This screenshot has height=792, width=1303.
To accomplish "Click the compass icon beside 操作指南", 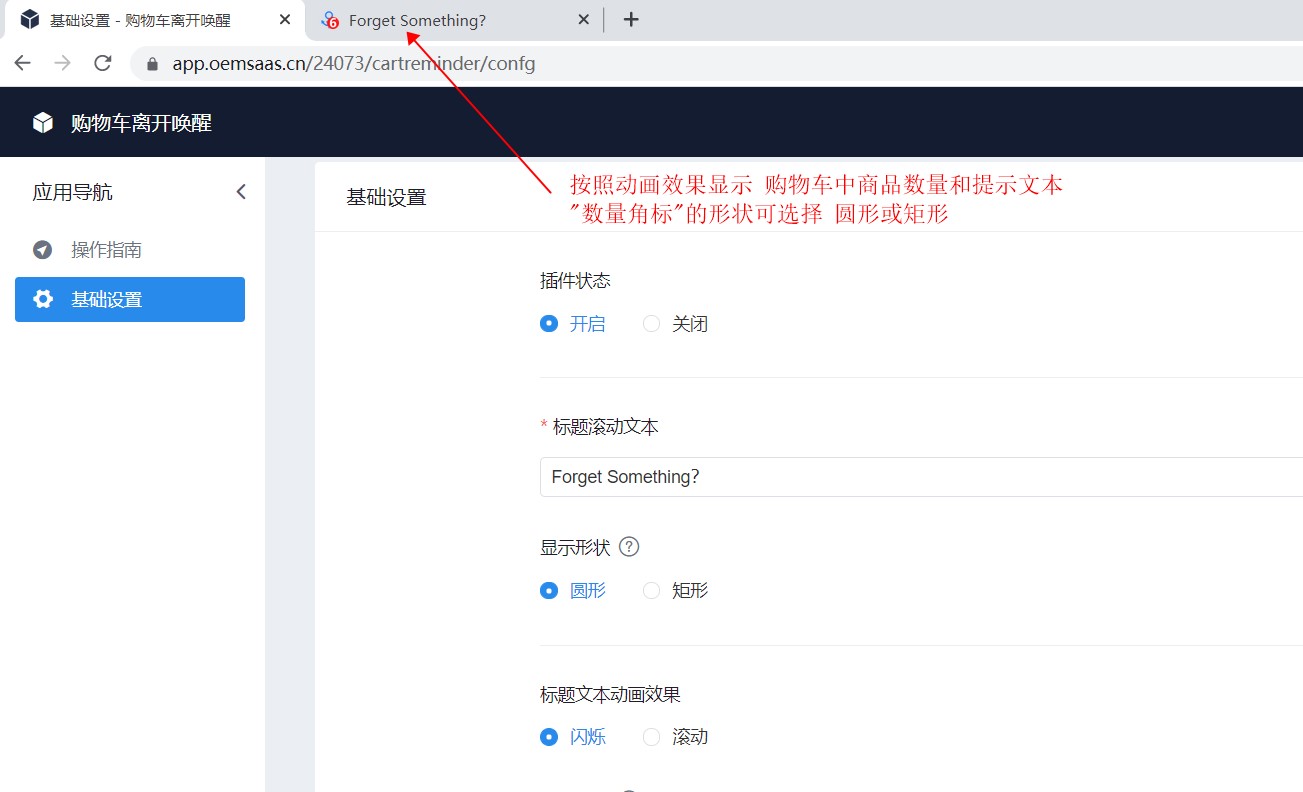I will click(43, 250).
